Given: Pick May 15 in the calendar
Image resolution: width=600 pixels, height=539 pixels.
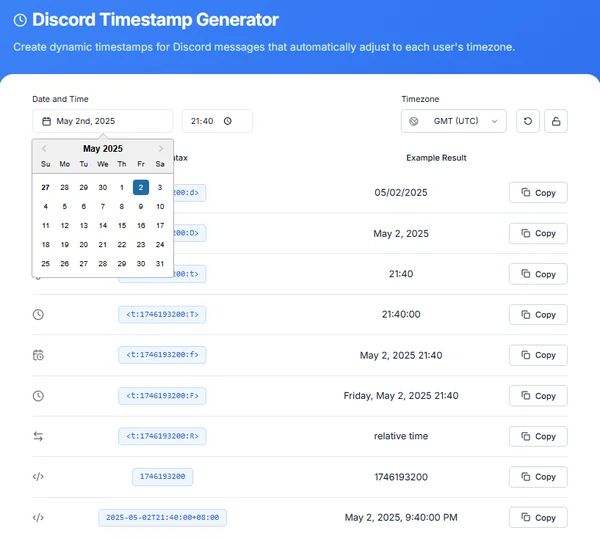Looking at the screenshot, I should 122,226.
